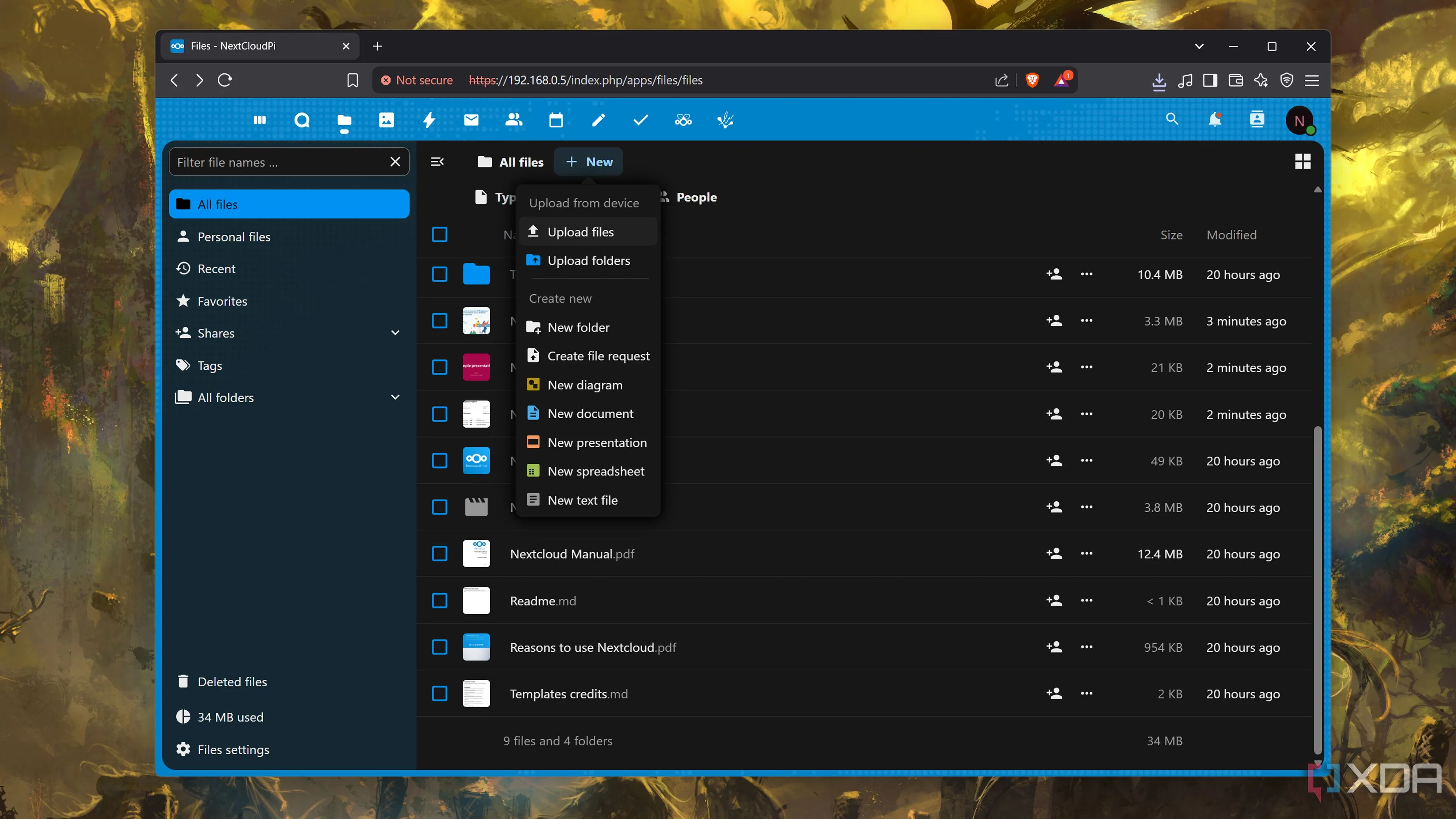Viewport: 1456px width, 819px height.
Task: Open the Photos app icon in top bar
Action: [x=386, y=120]
